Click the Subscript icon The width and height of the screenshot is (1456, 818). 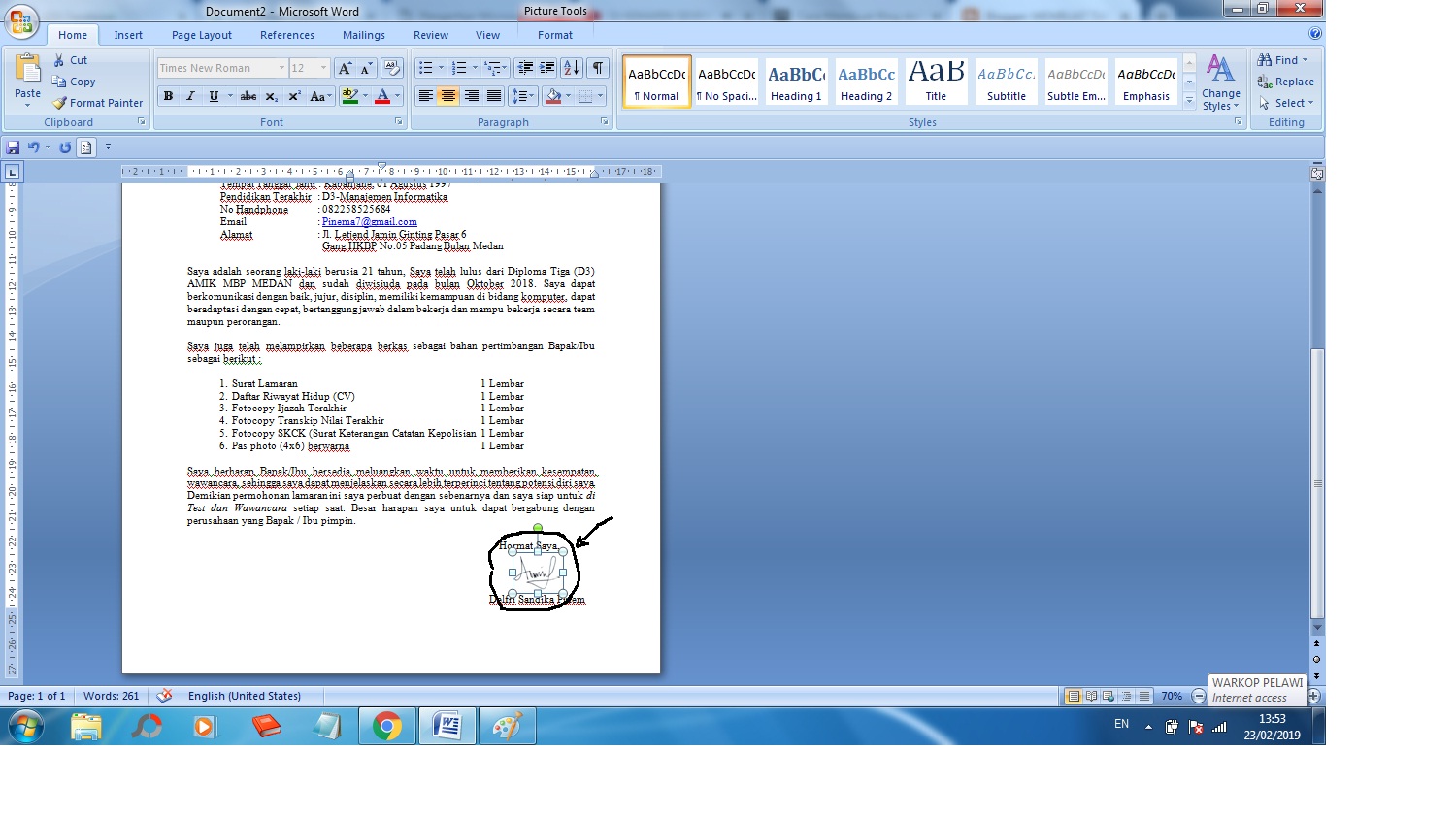[273, 96]
